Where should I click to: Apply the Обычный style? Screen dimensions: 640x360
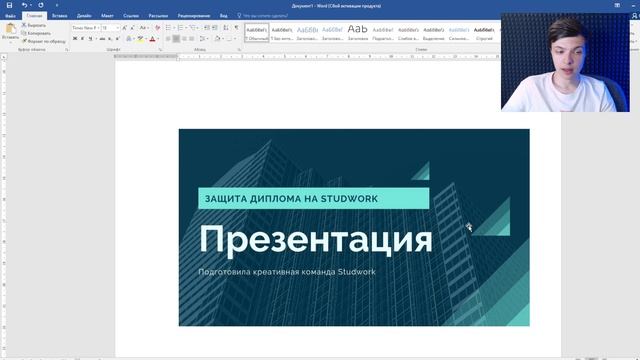point(257,33)
